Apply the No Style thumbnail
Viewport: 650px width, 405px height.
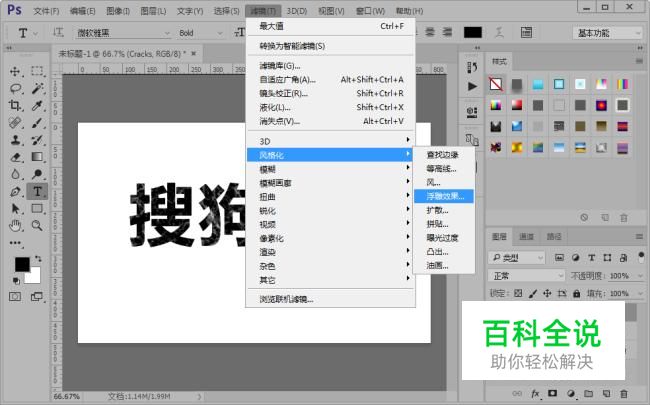tap(496, 84)
